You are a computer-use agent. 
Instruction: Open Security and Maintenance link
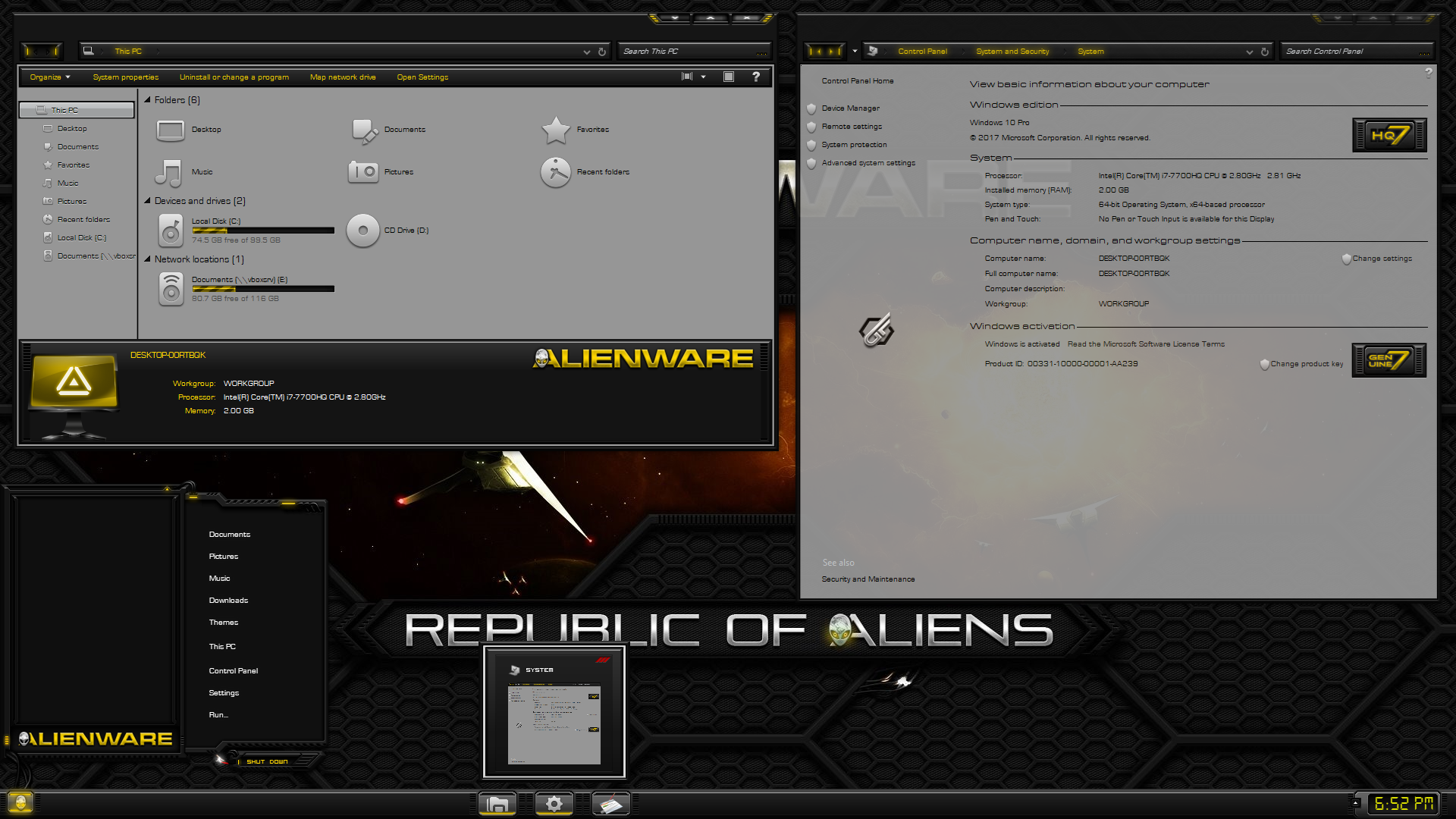click(x=868, y=579)
